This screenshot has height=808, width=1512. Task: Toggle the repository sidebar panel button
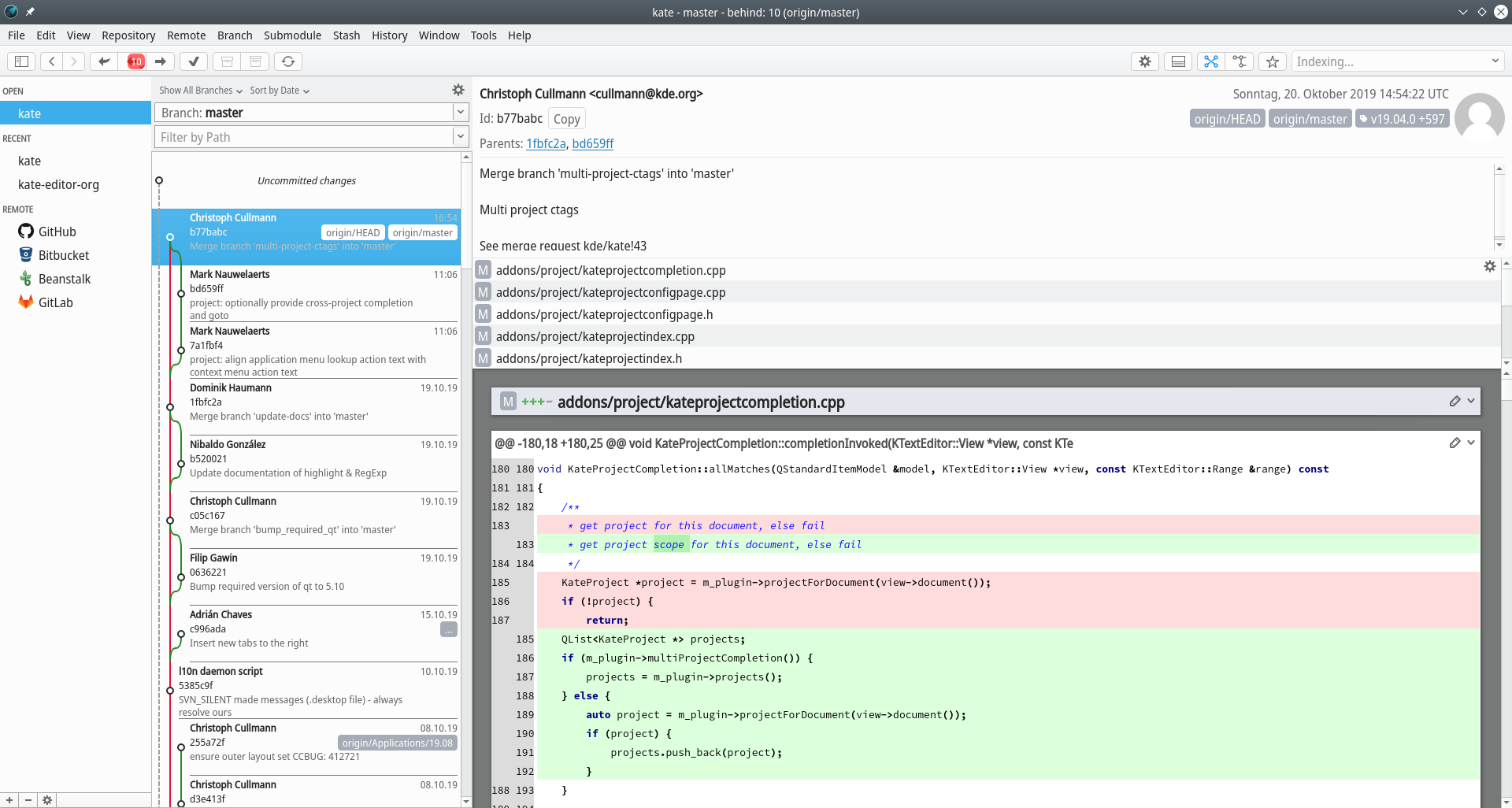point(21,61)
